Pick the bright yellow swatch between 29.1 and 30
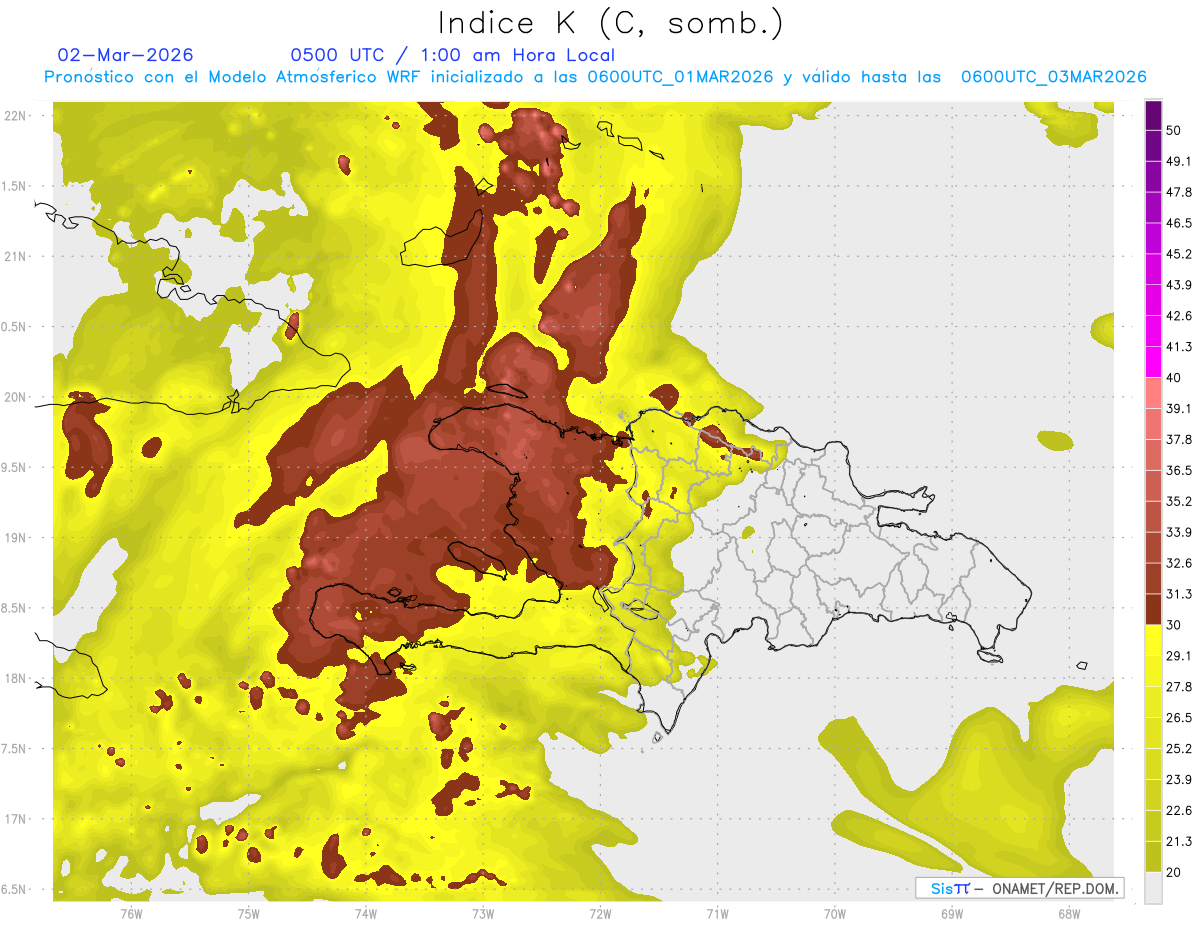This screenshot has height=927, width=1200. (1153, 640)
